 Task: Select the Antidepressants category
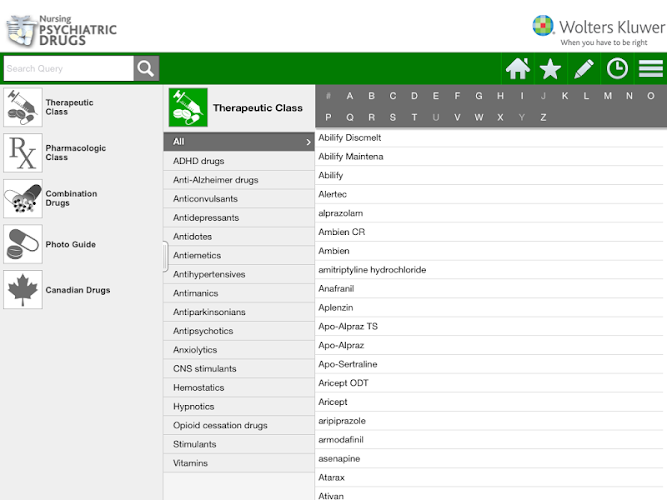[239, 217]
